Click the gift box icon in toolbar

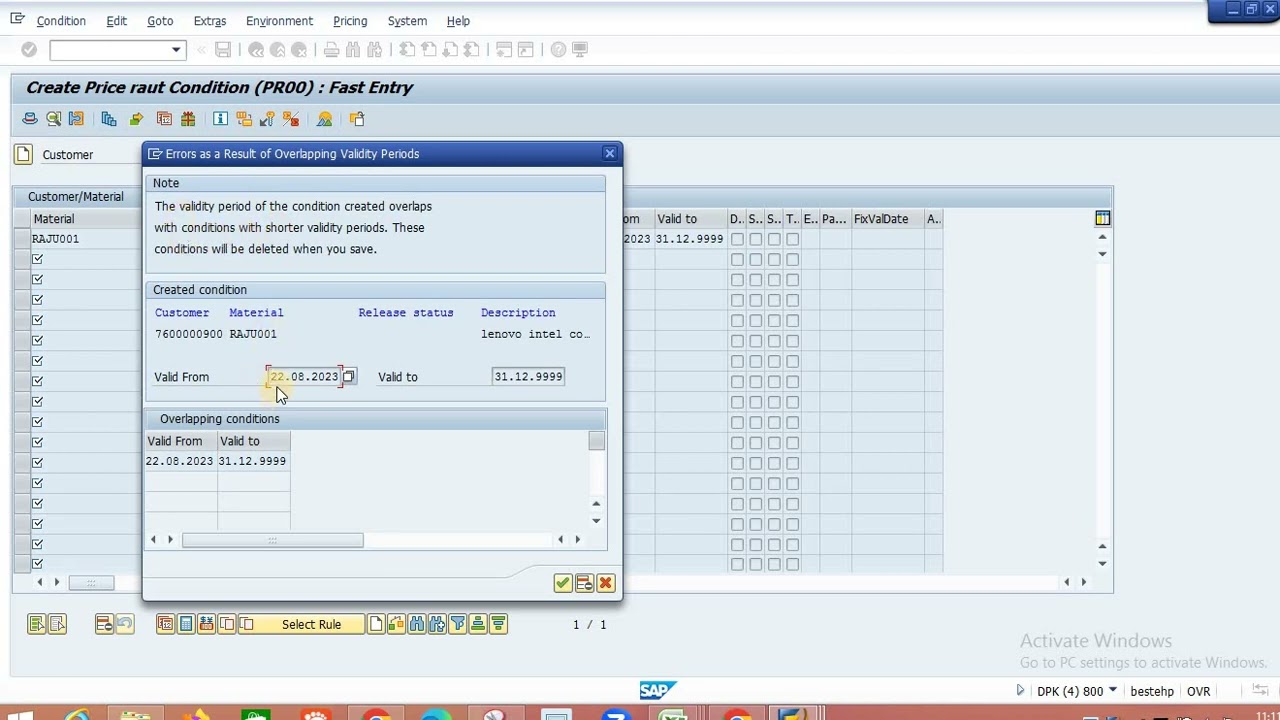point(188,119)
